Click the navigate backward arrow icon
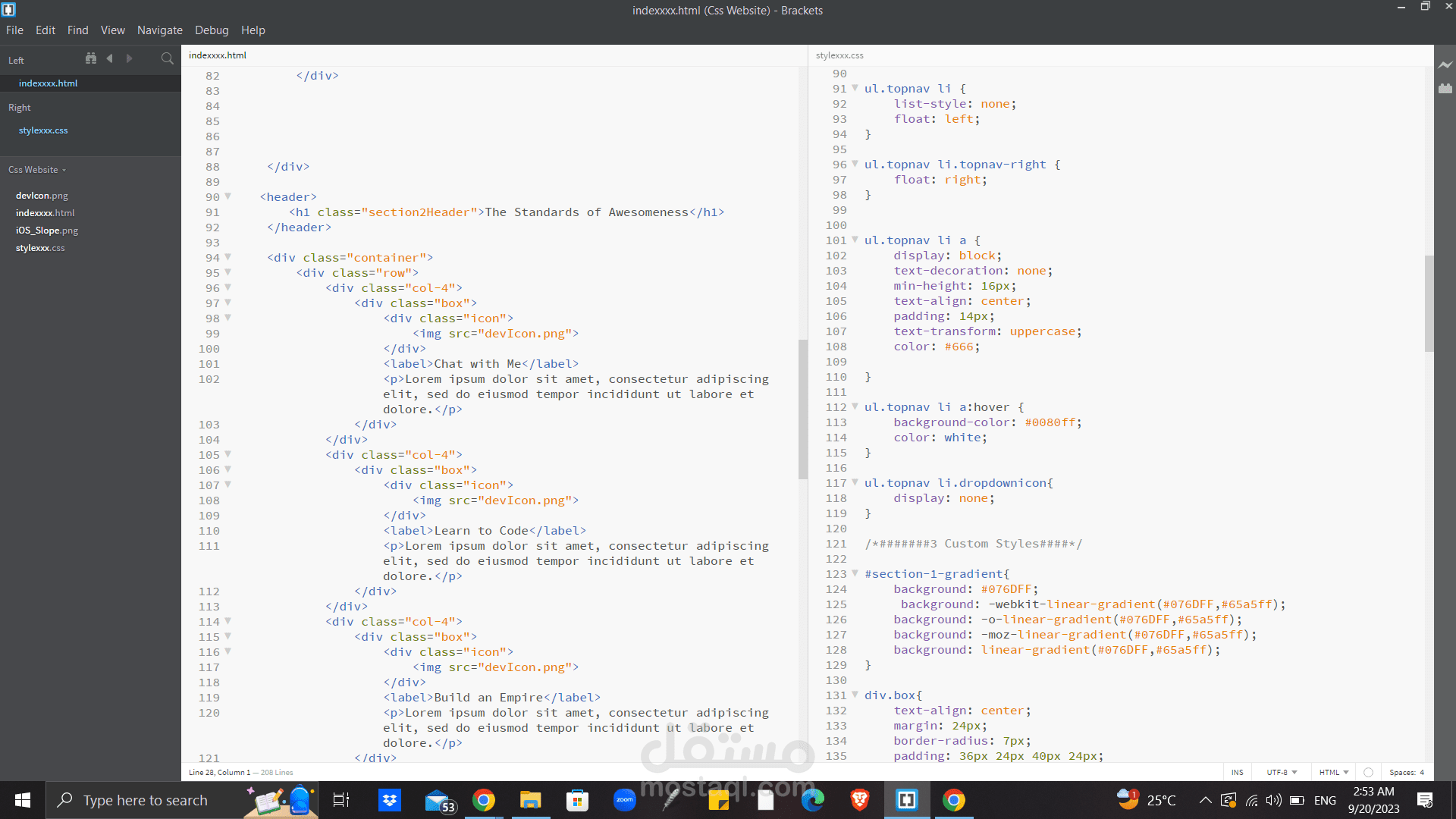This screenshot has width=1456, height=819. click(110, 58)
